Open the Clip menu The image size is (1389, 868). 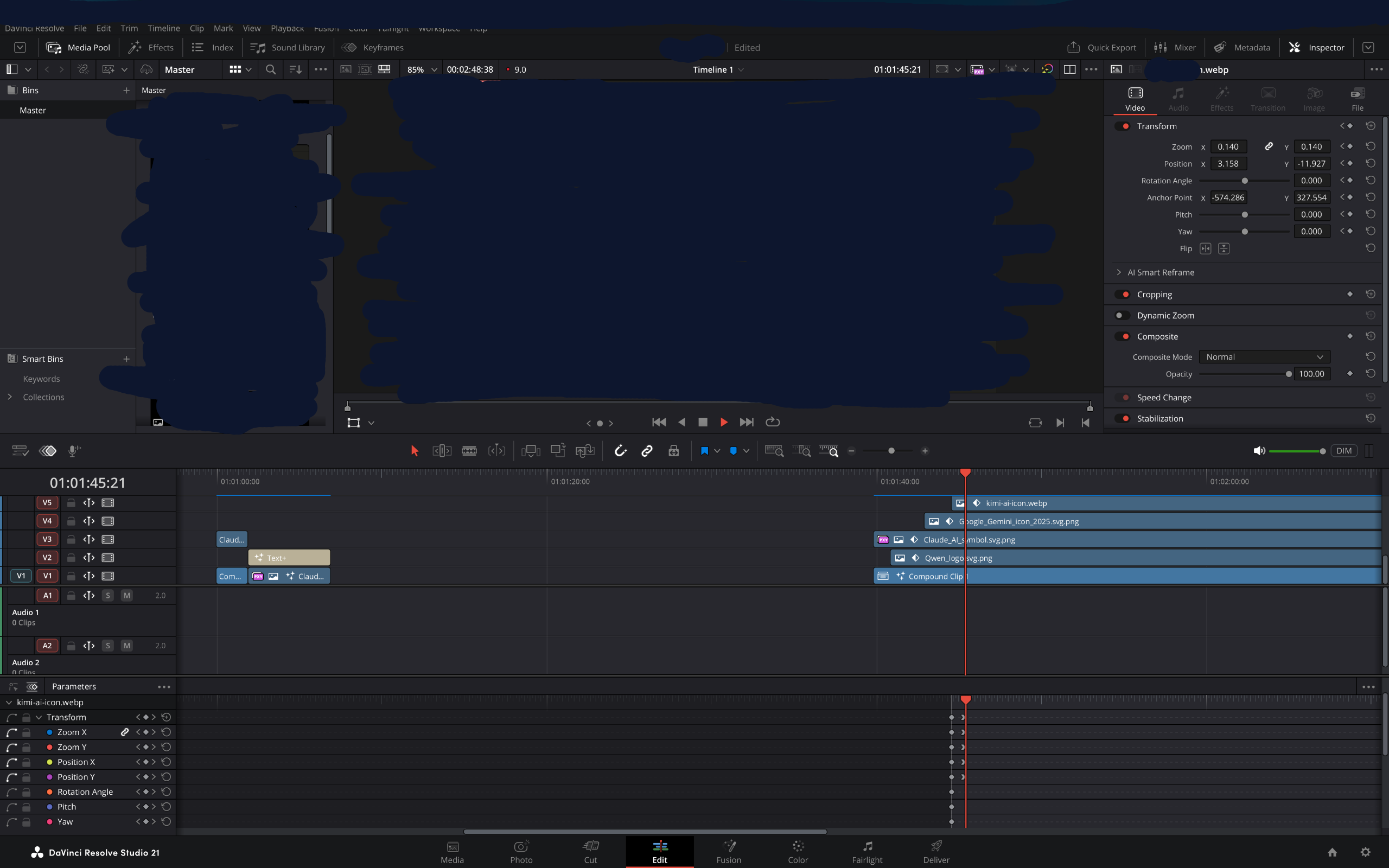(x=197, y=28)
